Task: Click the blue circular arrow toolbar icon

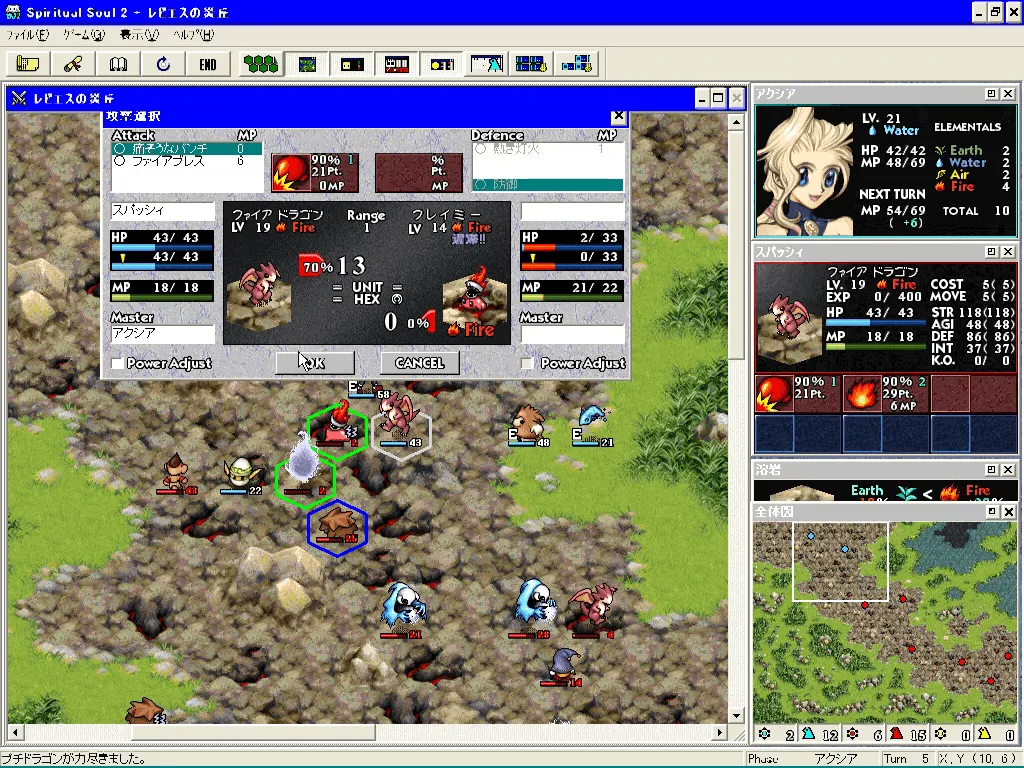Action: click(163, 64)
